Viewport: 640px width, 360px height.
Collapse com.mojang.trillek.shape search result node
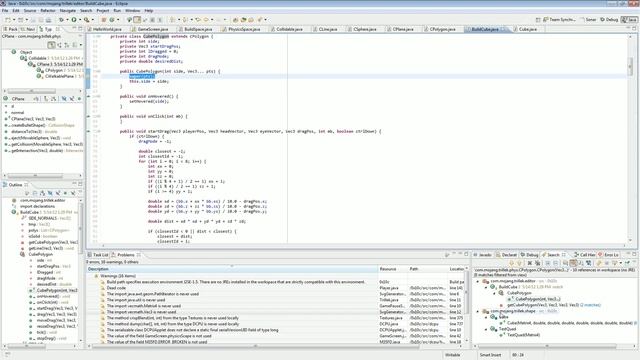pyautogui.click(x=478, y=311)
